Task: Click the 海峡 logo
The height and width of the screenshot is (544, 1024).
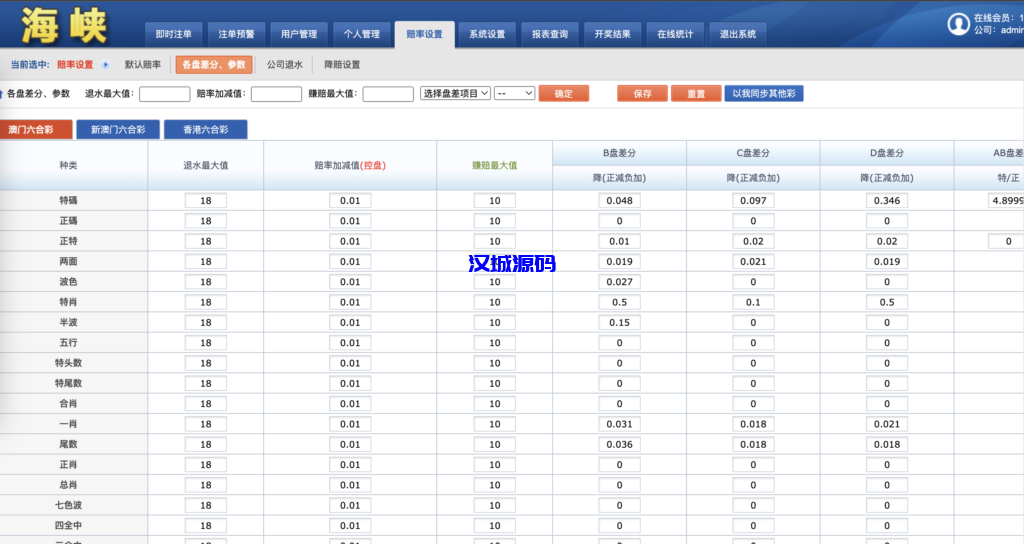Action: pyautogui.click(x=63, y=25)
